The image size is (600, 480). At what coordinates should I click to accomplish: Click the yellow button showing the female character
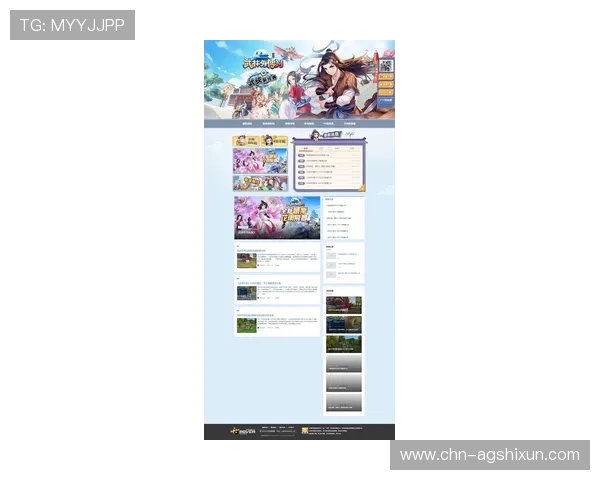274,140
